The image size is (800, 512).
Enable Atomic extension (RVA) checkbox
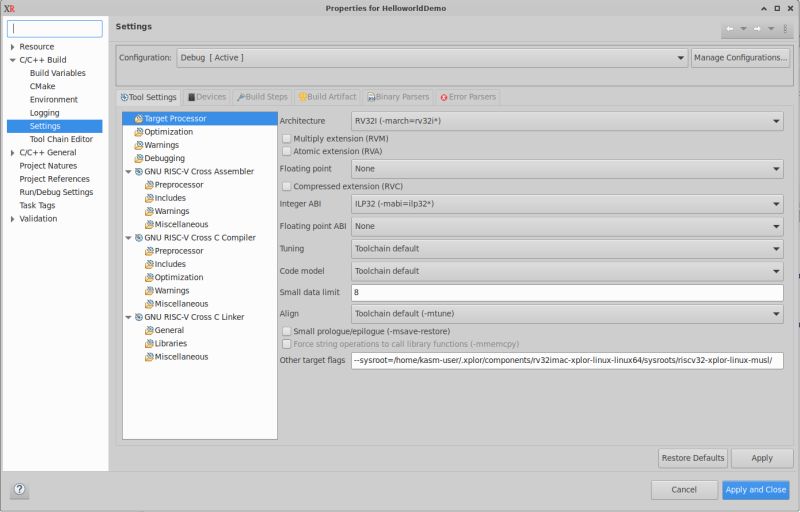(287, 151)
